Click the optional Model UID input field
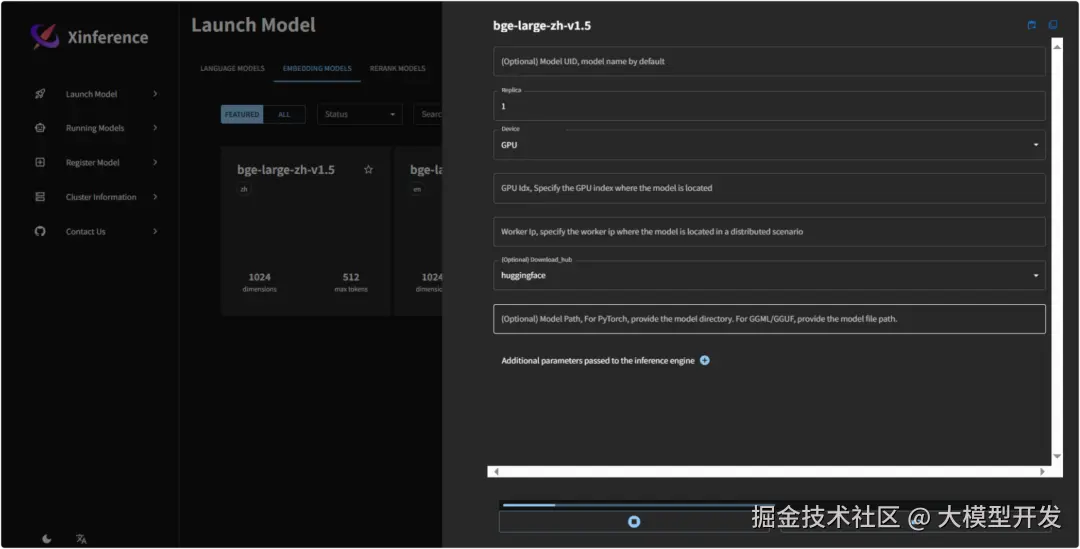Viewport: 1080px width, 549px height. [x=769, y=61]
